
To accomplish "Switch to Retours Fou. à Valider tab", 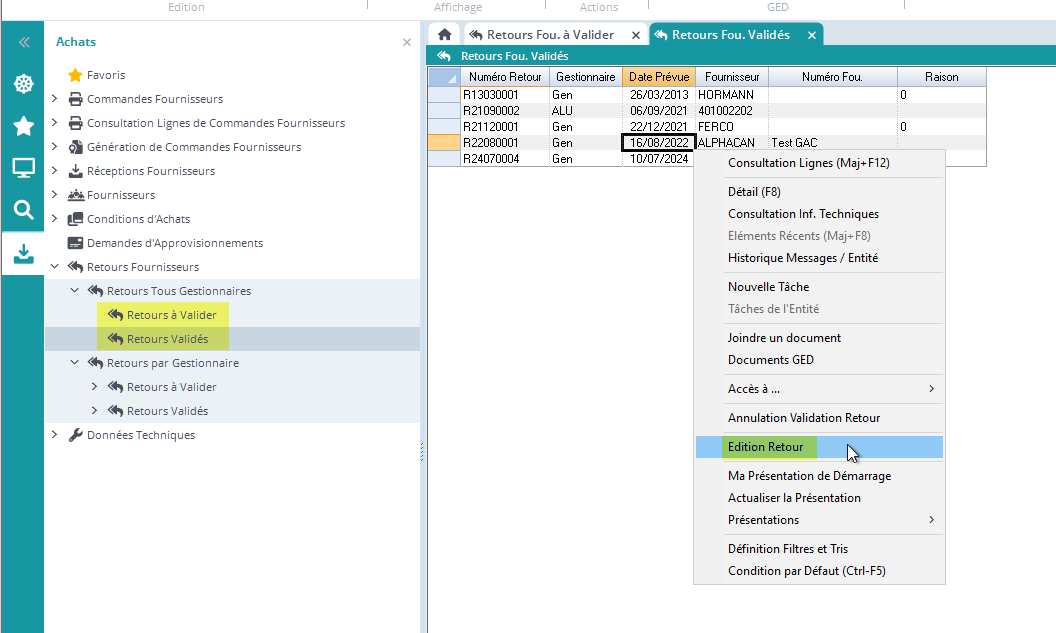I will pos(550,35).
